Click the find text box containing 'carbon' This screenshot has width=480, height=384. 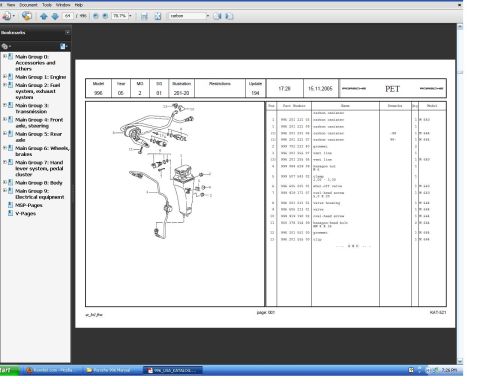[x=187, y=16]
